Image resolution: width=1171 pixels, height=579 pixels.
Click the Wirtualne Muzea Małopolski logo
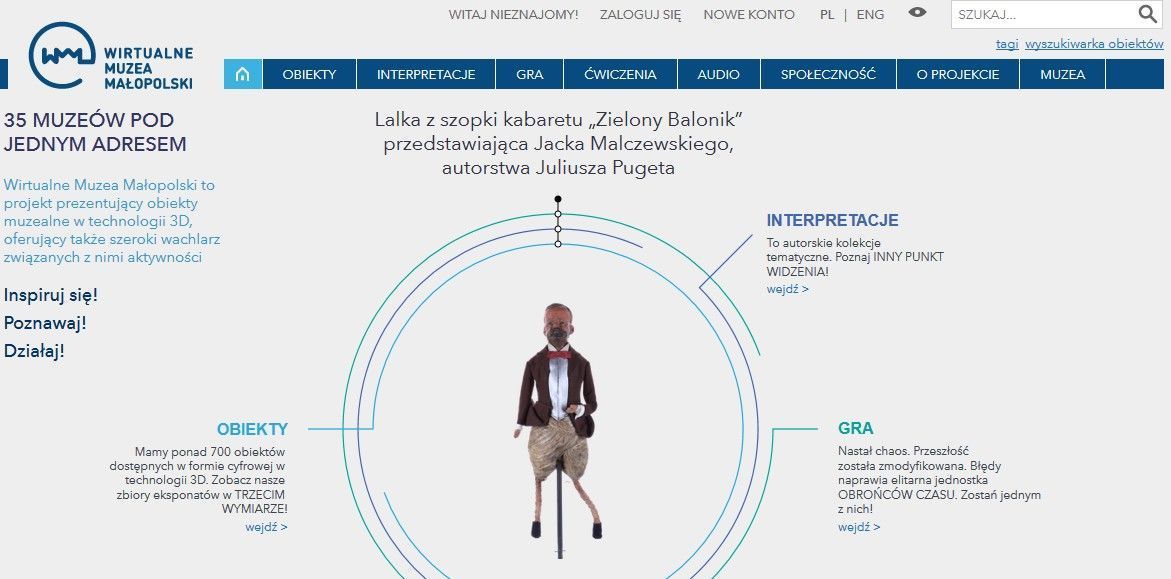tap(111, 56)
